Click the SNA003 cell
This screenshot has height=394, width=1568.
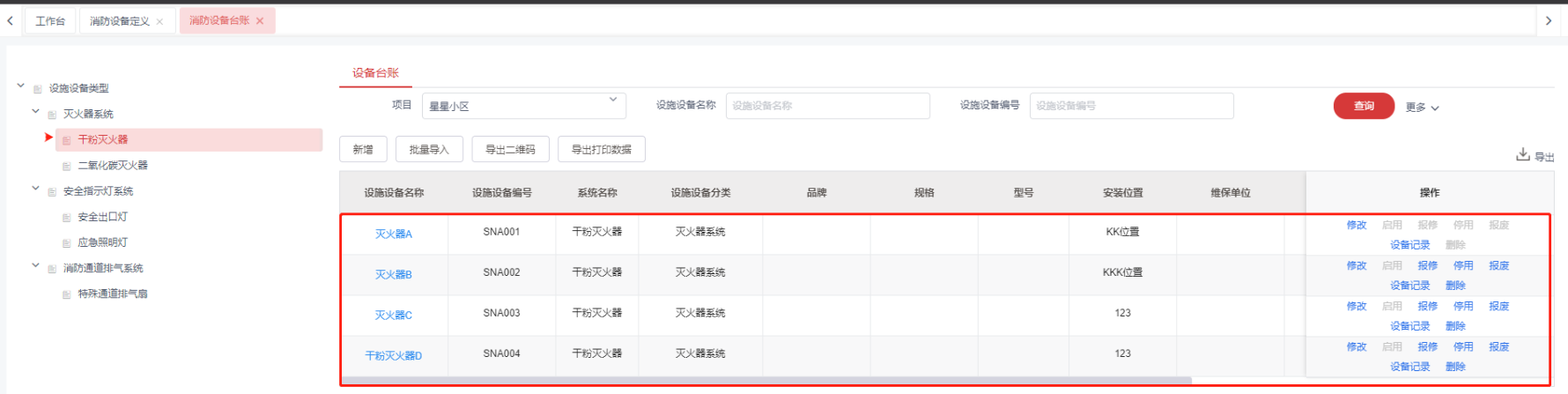coord(501,314)
